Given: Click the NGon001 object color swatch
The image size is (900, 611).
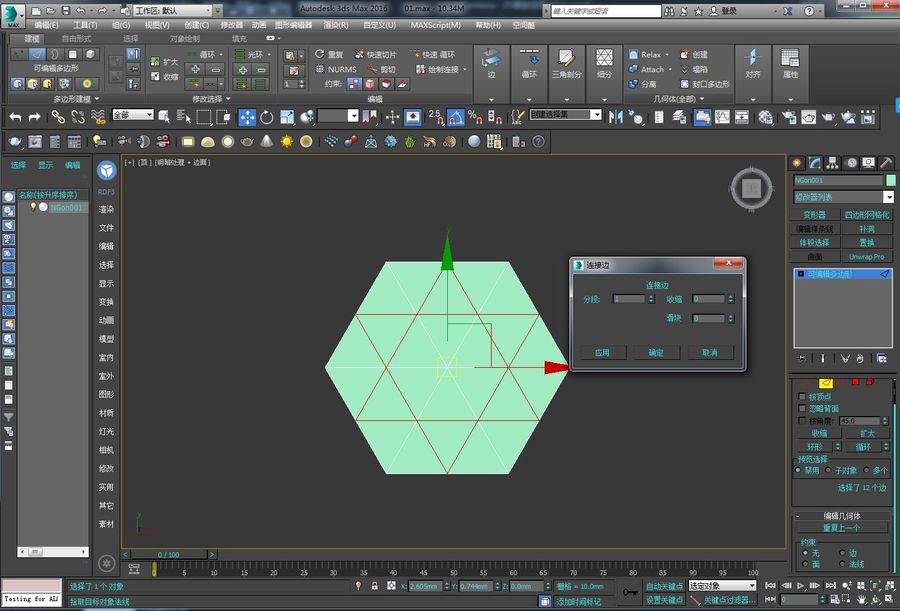Looking at the screenshot, I should tap(890, 180).
